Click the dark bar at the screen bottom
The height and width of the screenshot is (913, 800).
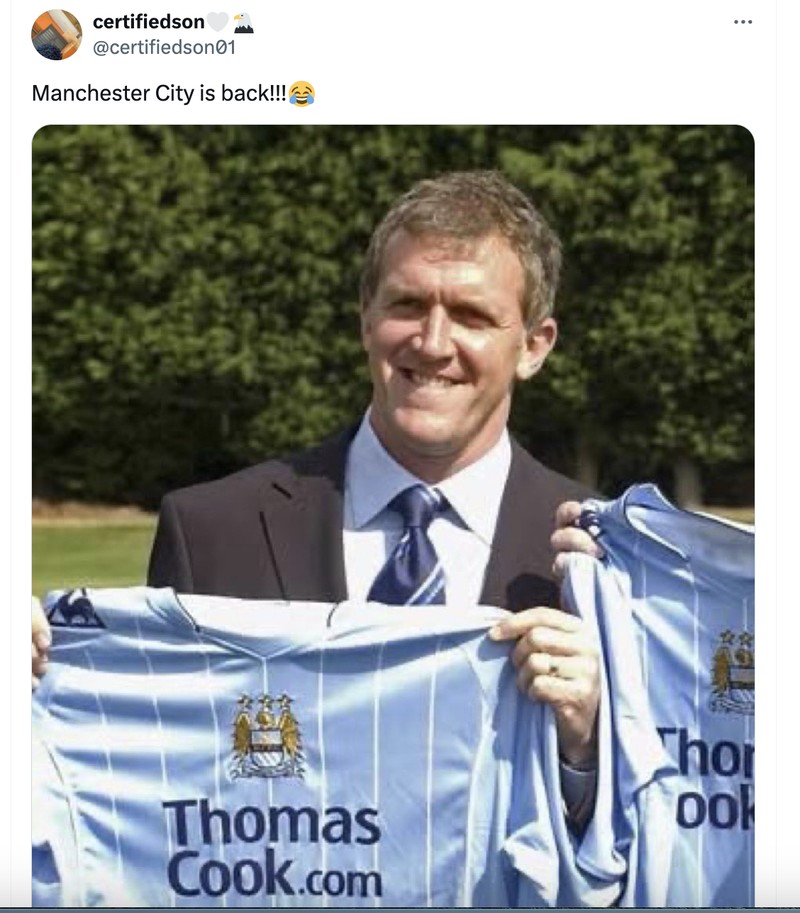coord(400,908)
